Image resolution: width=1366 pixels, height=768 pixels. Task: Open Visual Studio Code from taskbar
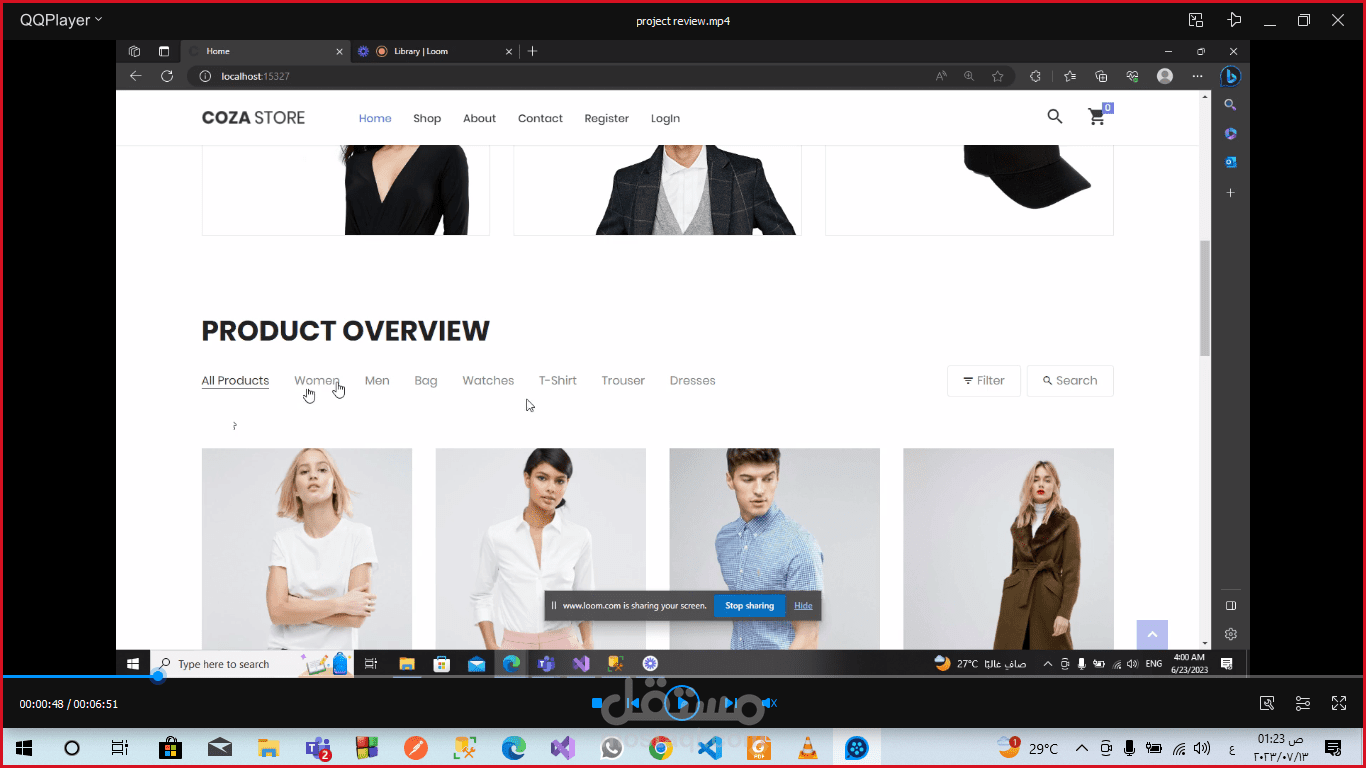709,747
